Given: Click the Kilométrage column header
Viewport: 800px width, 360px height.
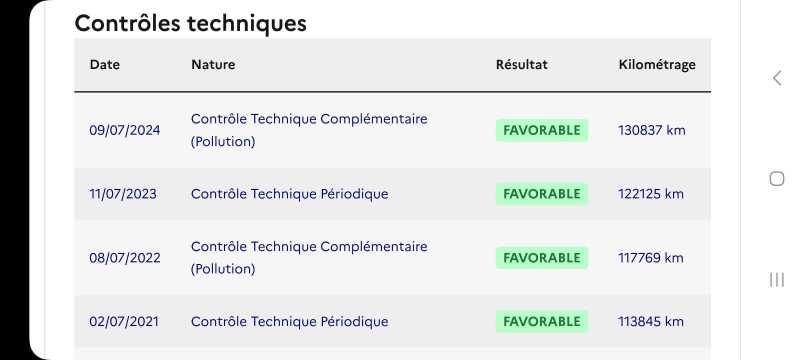Looking at the screenshot, I should [x=657, y=65].
